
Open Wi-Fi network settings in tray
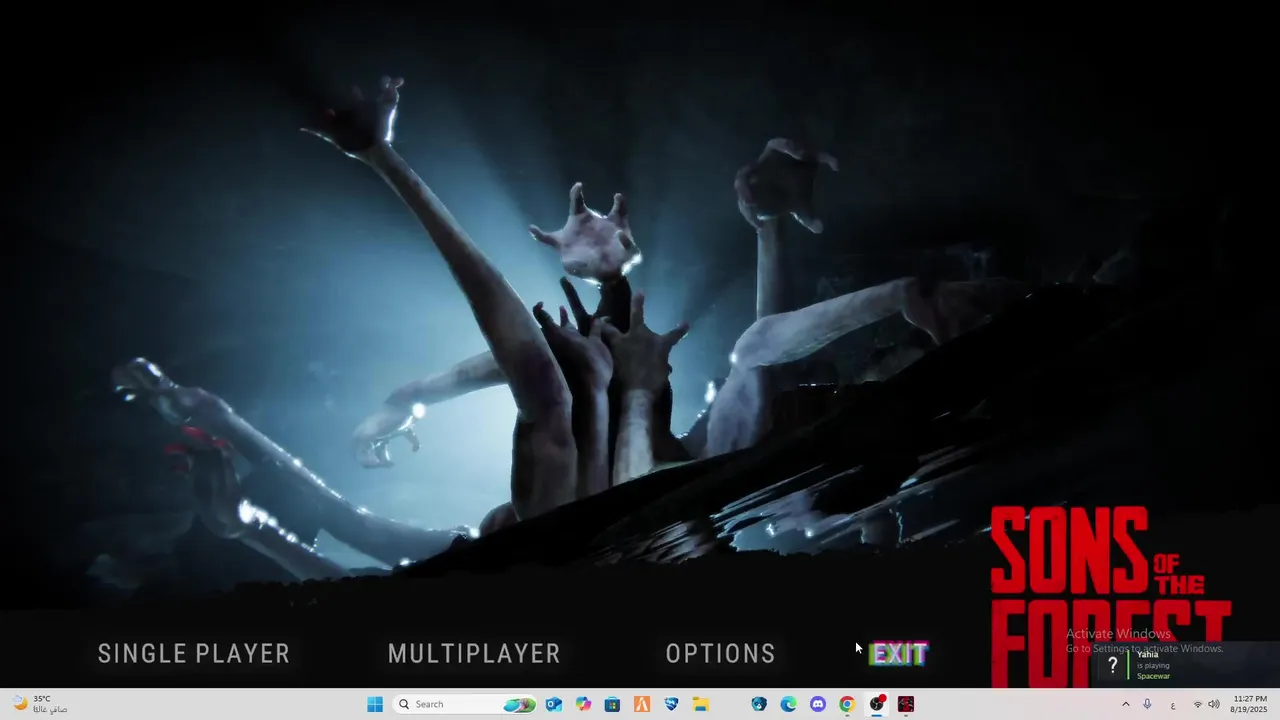coord(1198,704)
